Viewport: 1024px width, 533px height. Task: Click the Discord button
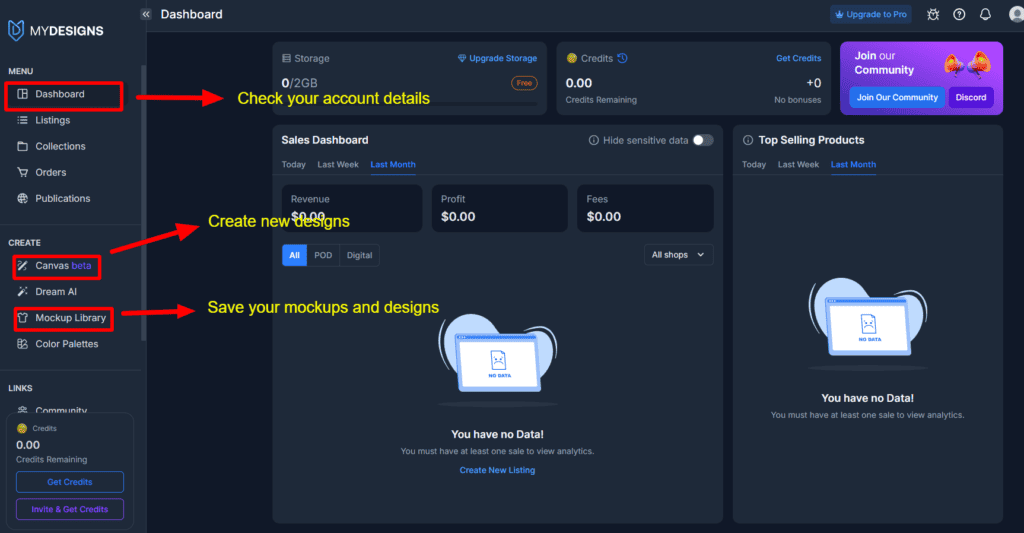(970, 97)
